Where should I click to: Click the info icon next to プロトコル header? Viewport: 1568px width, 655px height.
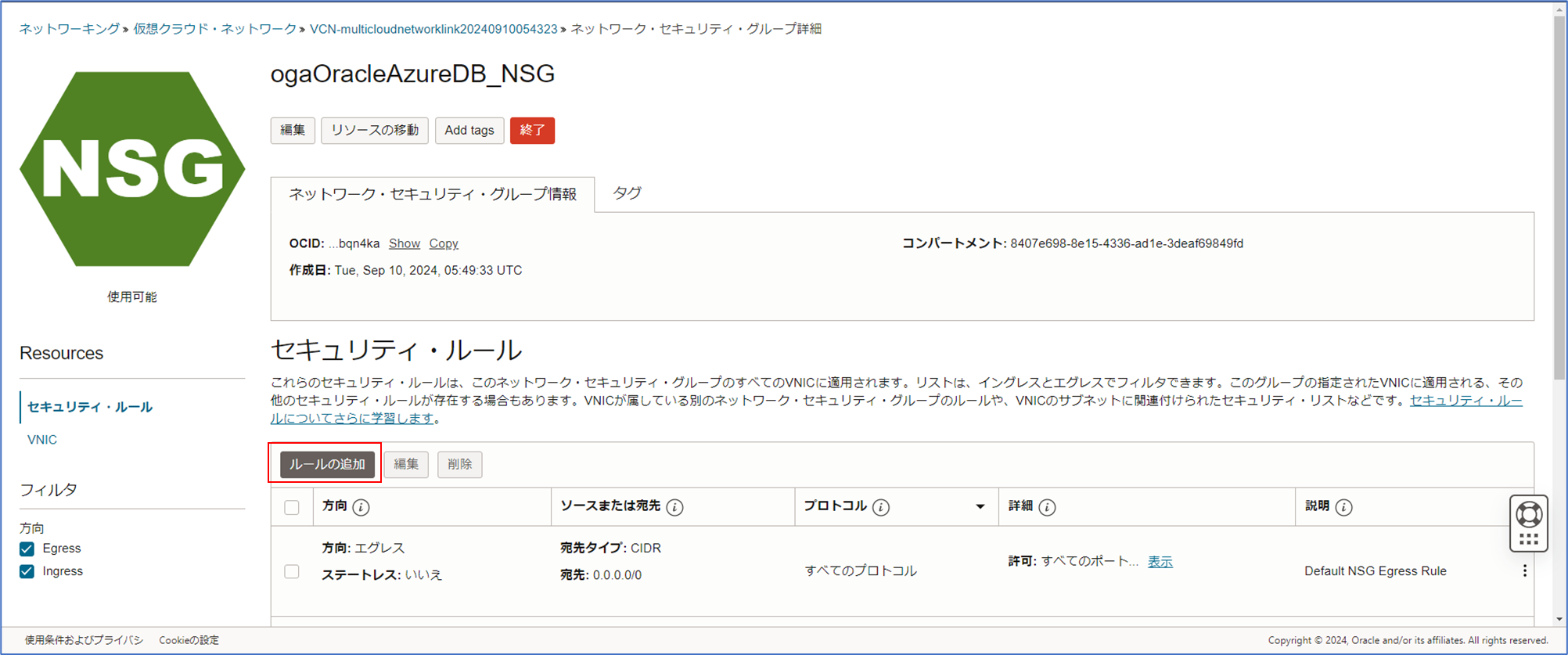tap(881, 507)
